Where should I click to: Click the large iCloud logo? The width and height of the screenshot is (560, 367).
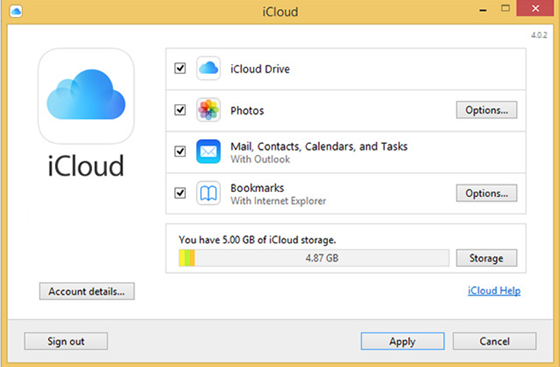point(86,96)
